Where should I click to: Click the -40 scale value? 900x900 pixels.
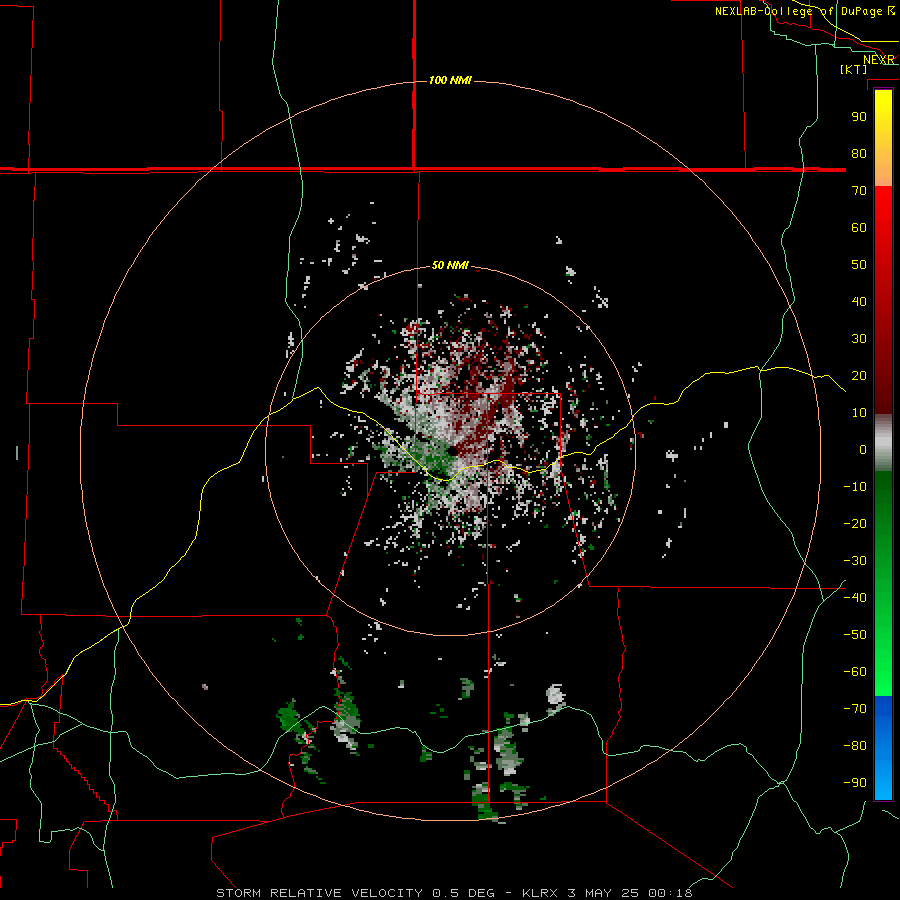[x=855, y=598]
